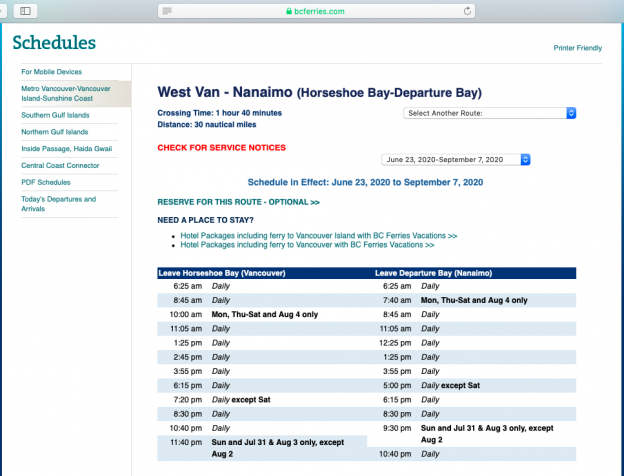Select Southern Gulf Islands menu item
The height and width of the screenshot is (476, 624).
point(55,115)
